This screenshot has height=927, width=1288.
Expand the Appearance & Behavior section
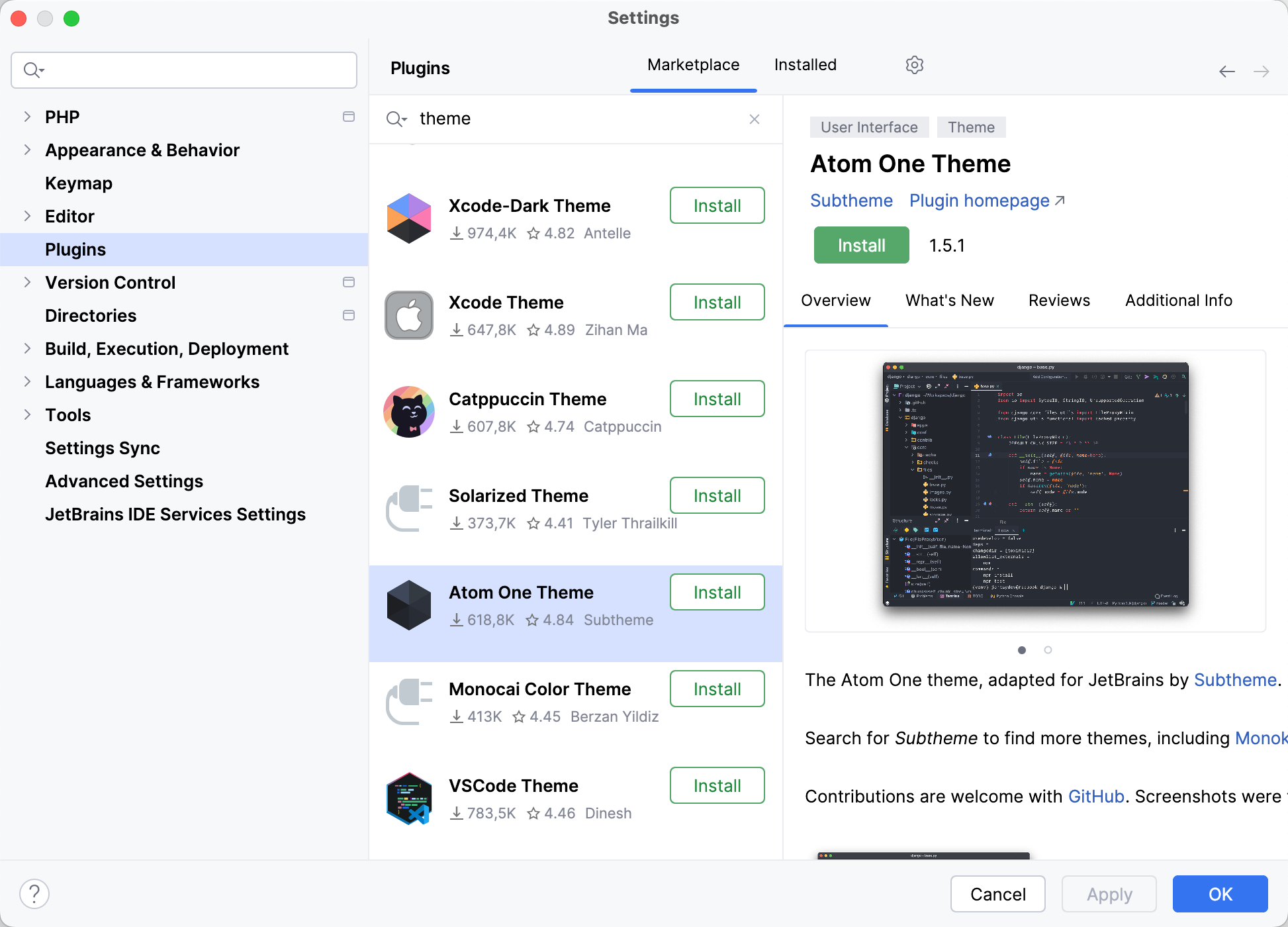pos(27,150)
